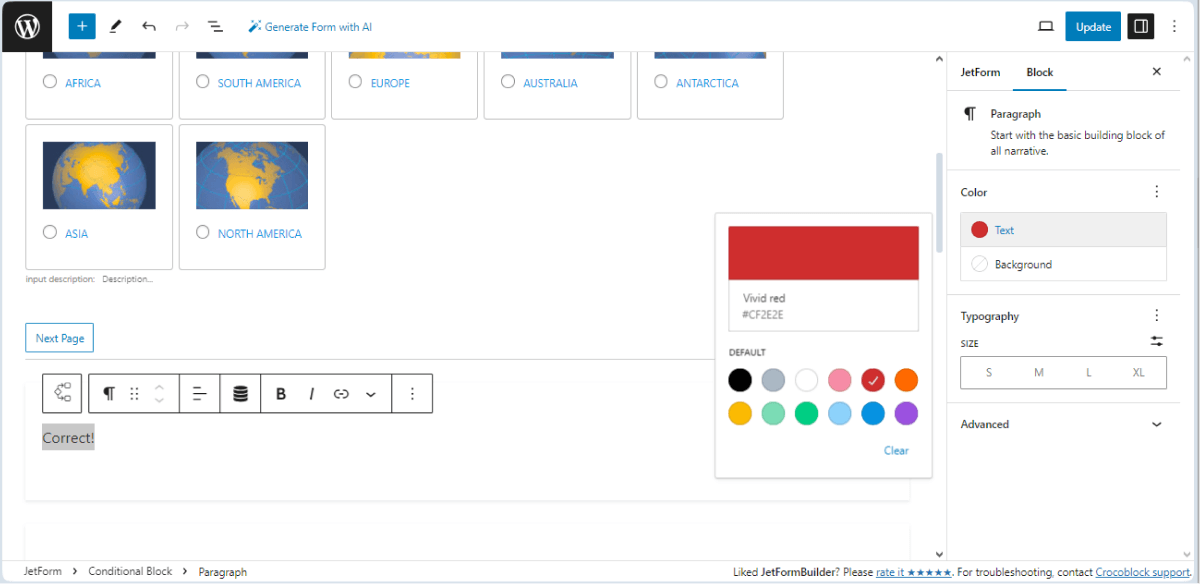Insert a link on selected text
This screenshot has height=584, width=1200.
pos(341,394)
